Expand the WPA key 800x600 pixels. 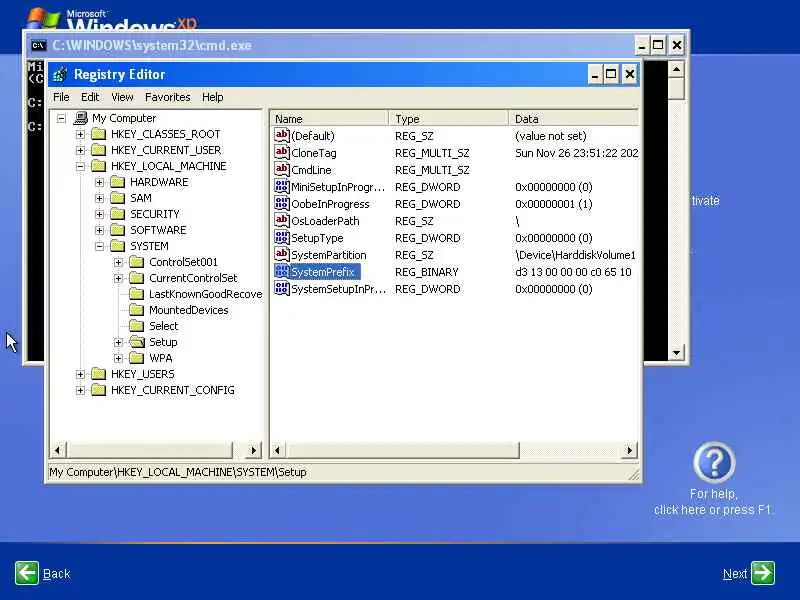[x=118, y=359]
